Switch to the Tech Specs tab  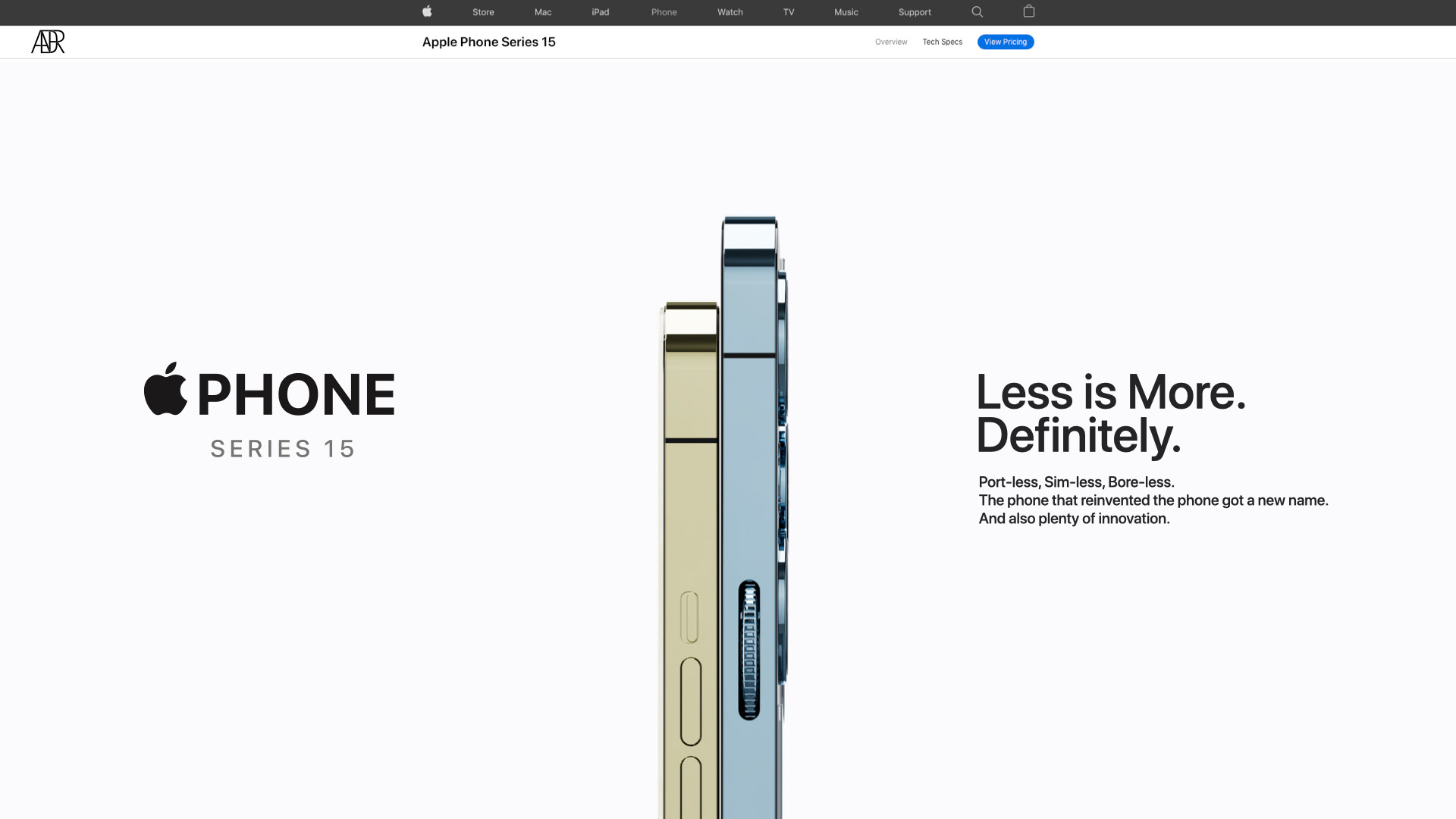pos(942,42)
